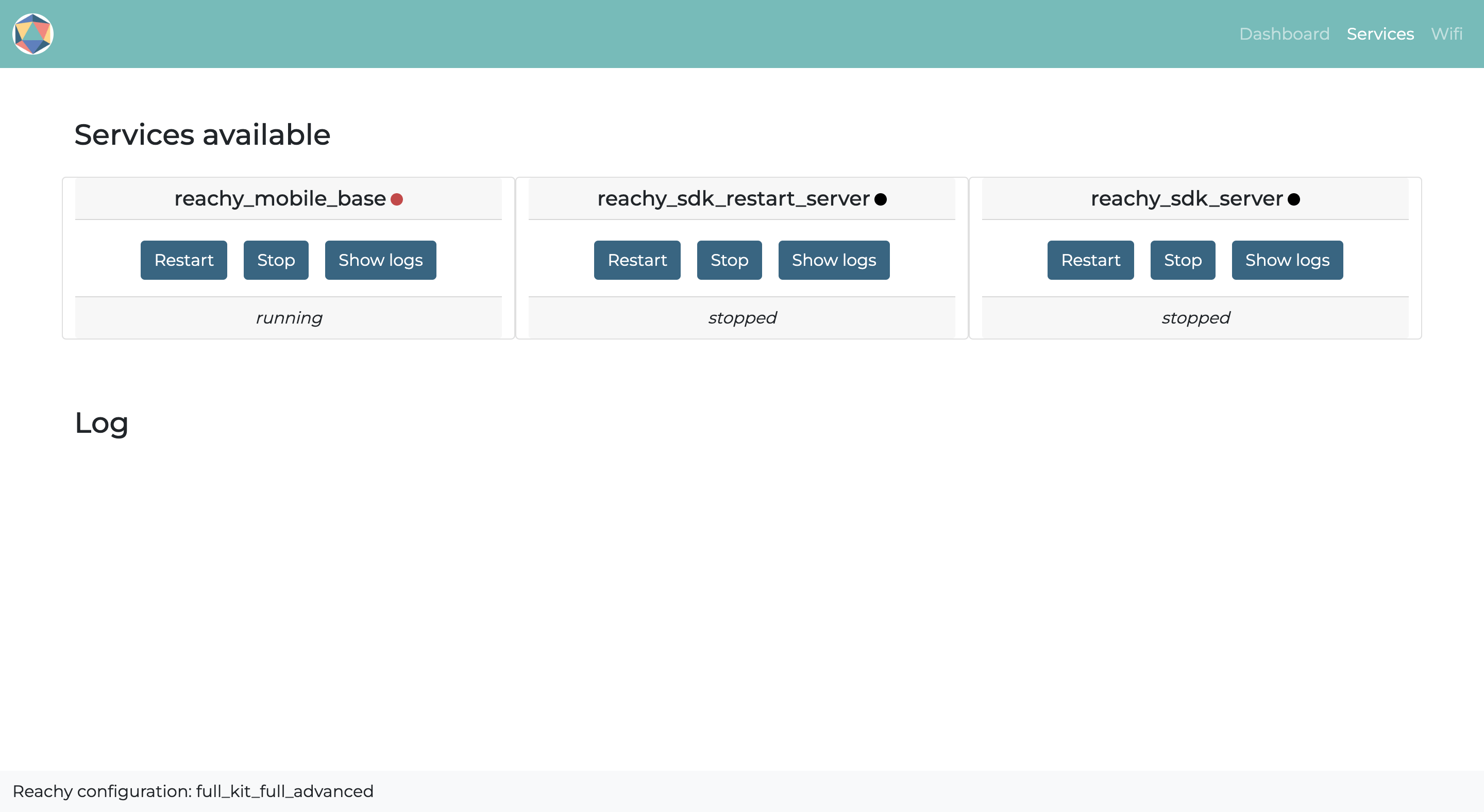Toggle reachy_sdk_restart_server running status
Screen dimensions: 1484x812
pyautogui.click(x=638, y=259)
